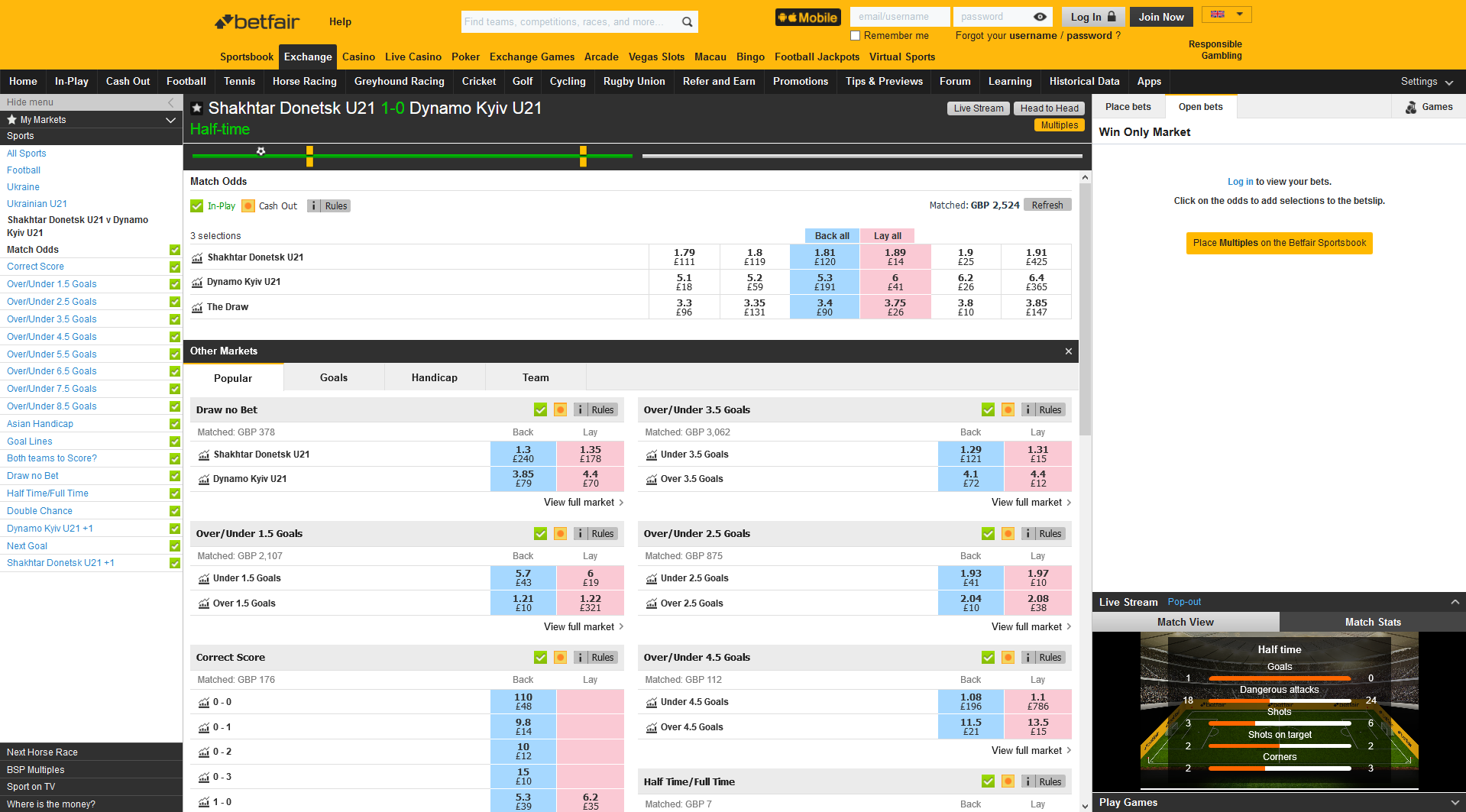Click the goal ball marker on match timeline
The image size is (1466, 812).
click(x=261, y=151)
